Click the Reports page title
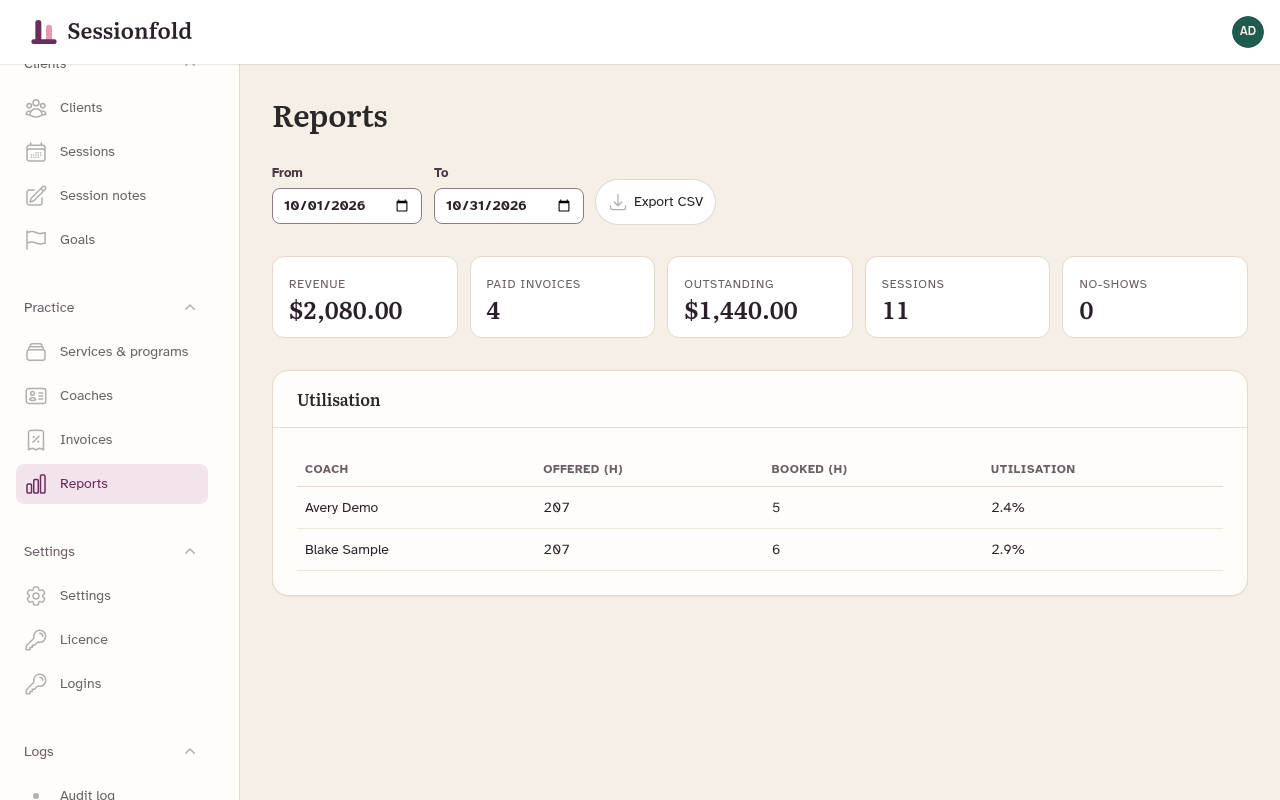The width and height of the screenshot is (1280, 800). 330,117
